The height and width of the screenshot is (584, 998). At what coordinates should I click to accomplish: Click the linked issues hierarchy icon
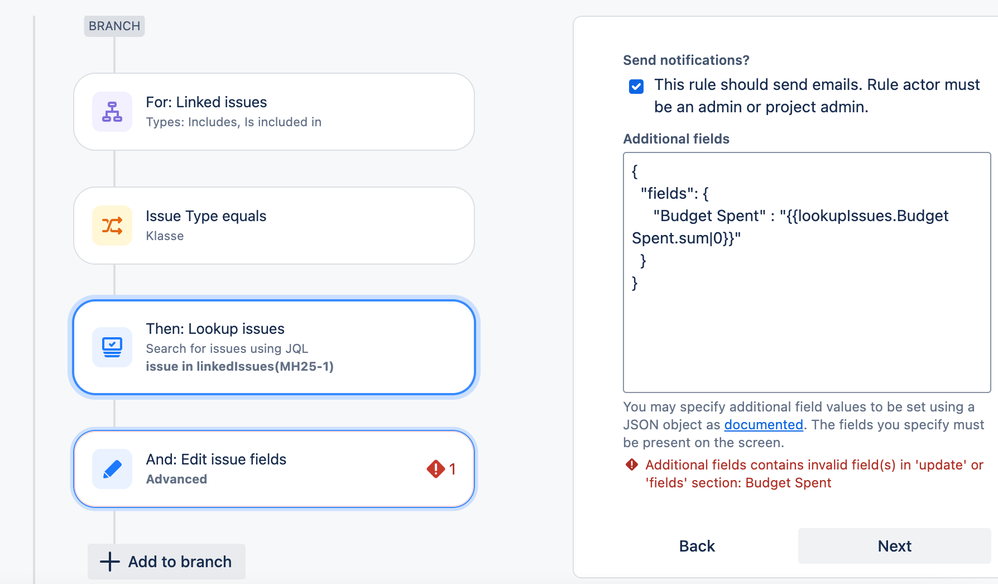[112, 111]
